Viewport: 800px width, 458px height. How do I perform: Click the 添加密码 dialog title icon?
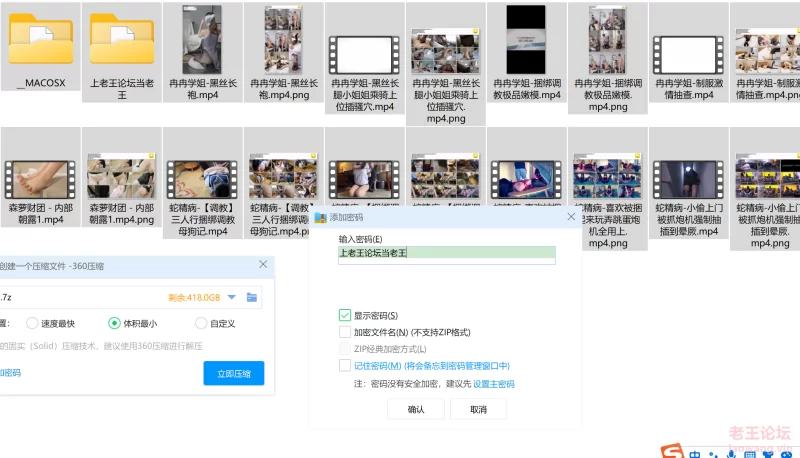pos(320,217)
